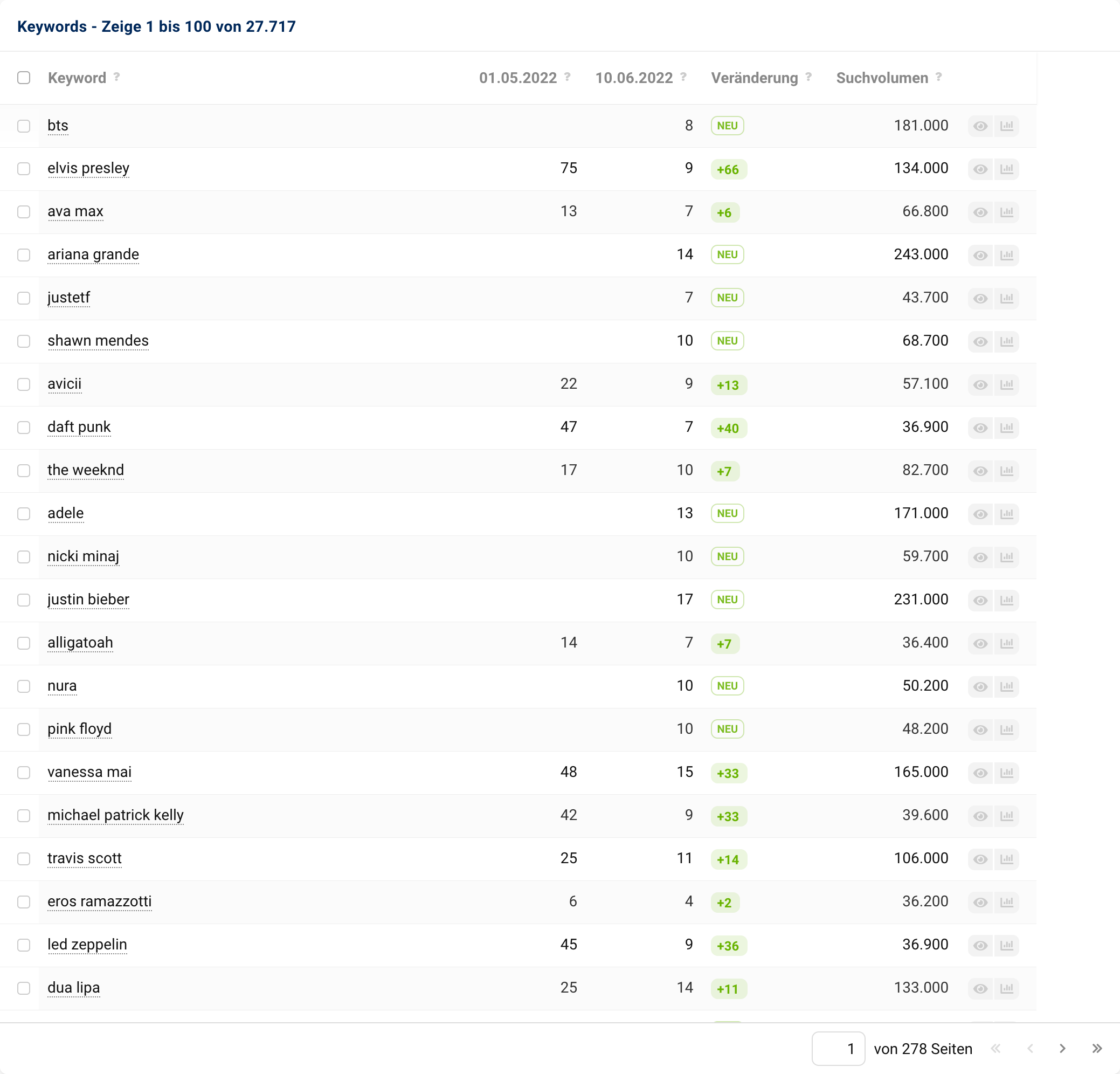This screenshot has width=1120, height=1074.
Task: Sort by the 10.06.2022 date column
Action: tap(634, 78)
